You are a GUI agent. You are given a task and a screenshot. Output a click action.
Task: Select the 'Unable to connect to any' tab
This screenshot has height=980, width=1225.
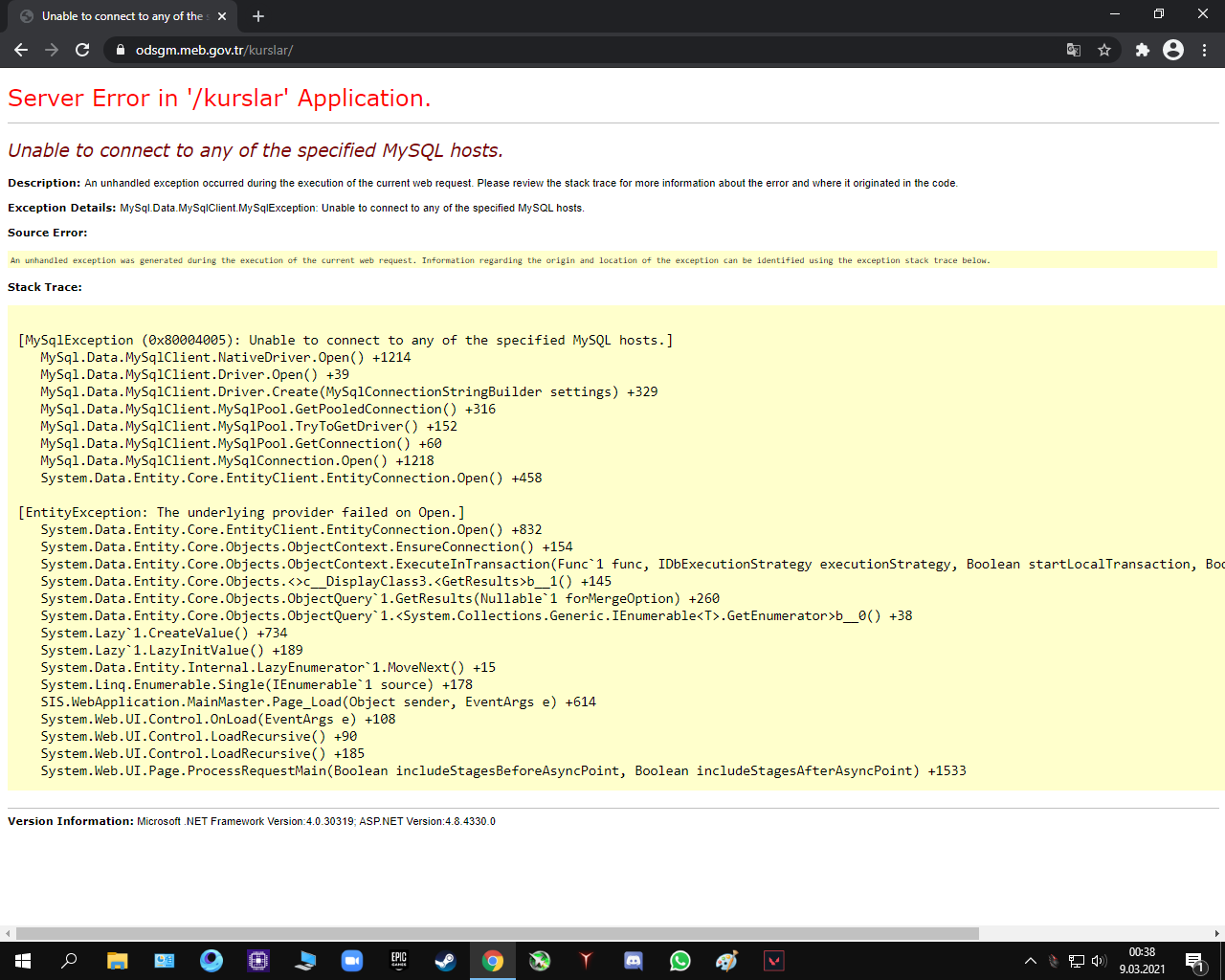pyautogui.click(x=122, y=16)
